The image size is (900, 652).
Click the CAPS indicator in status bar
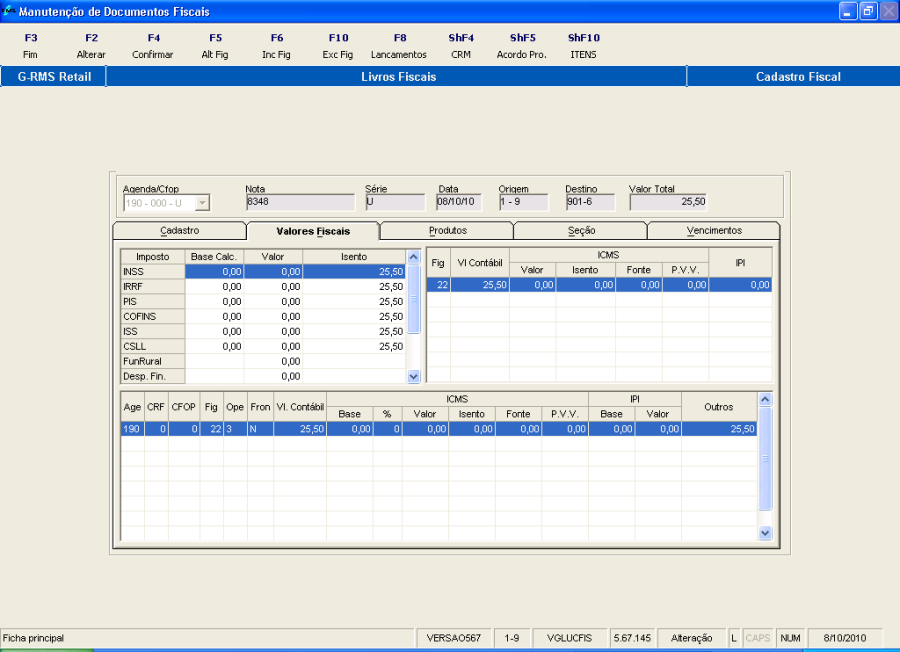tap(758, 638)
